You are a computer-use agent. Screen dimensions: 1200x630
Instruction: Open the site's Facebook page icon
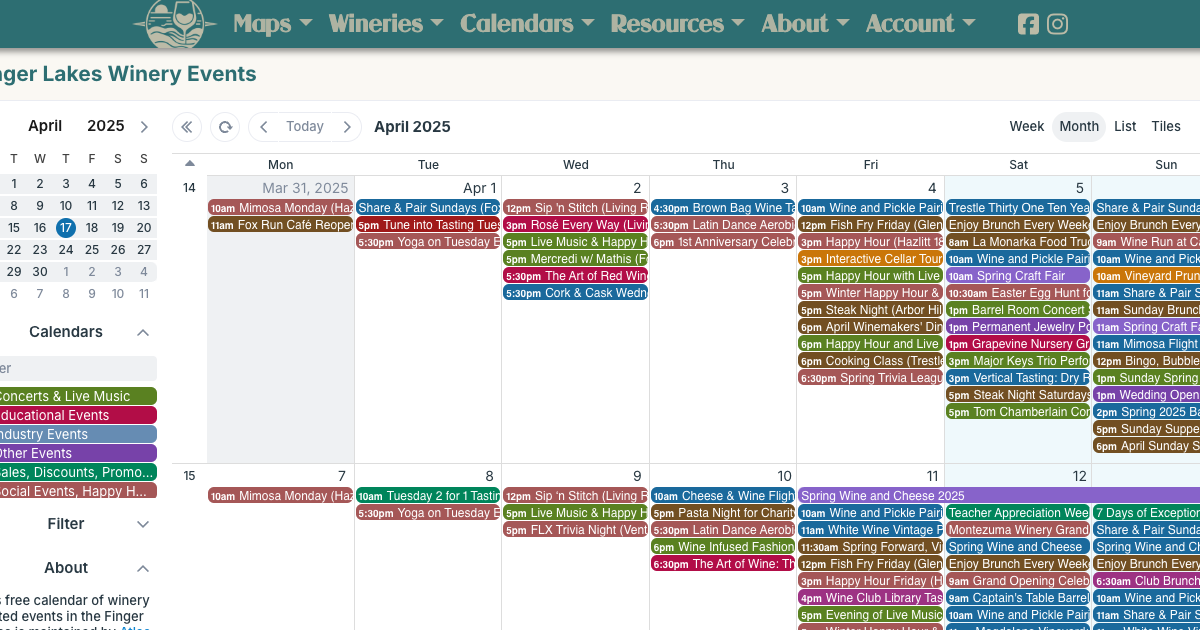tap(1027, 24)
